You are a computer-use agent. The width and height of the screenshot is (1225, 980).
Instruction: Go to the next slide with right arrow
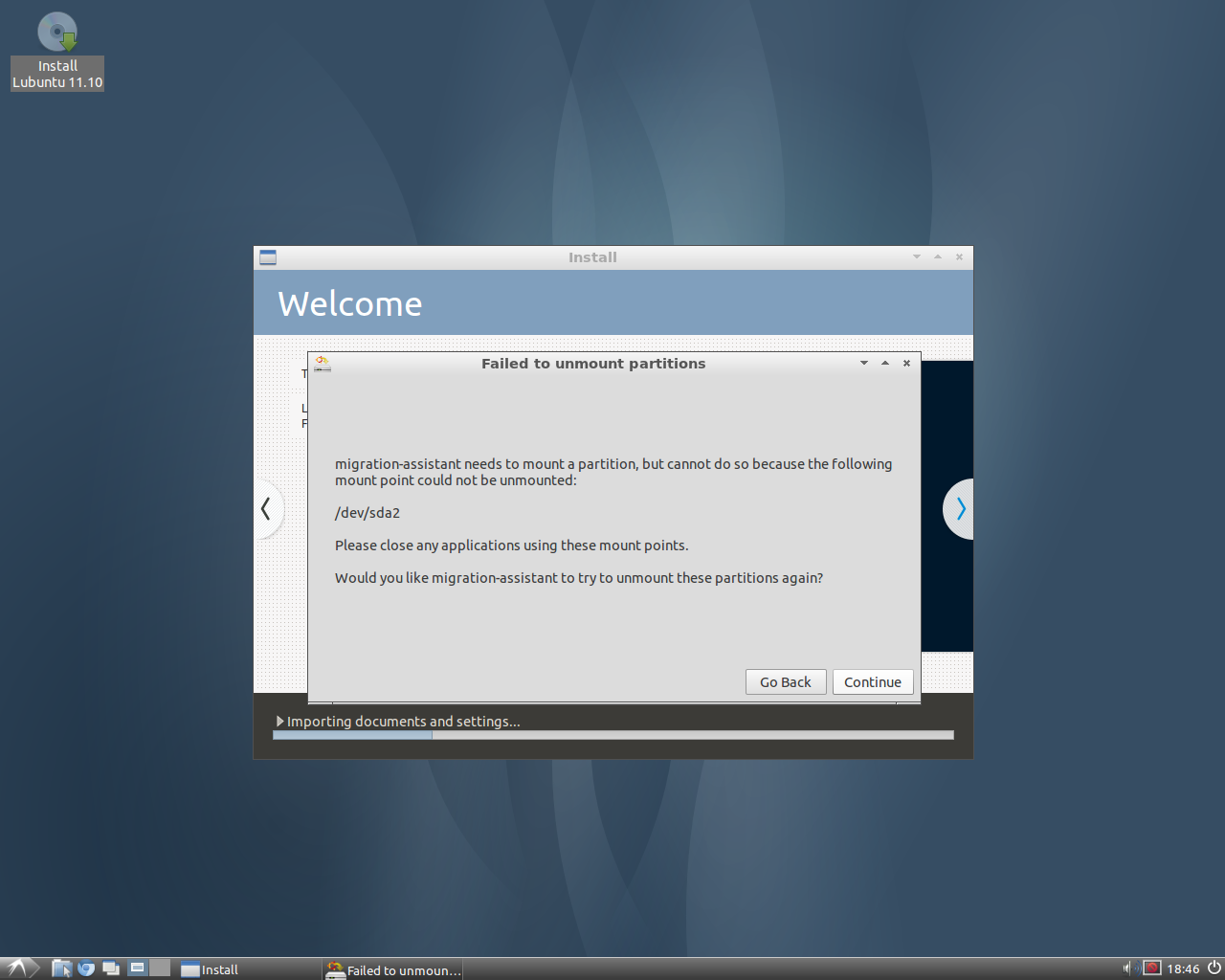(x=960, y=509)
